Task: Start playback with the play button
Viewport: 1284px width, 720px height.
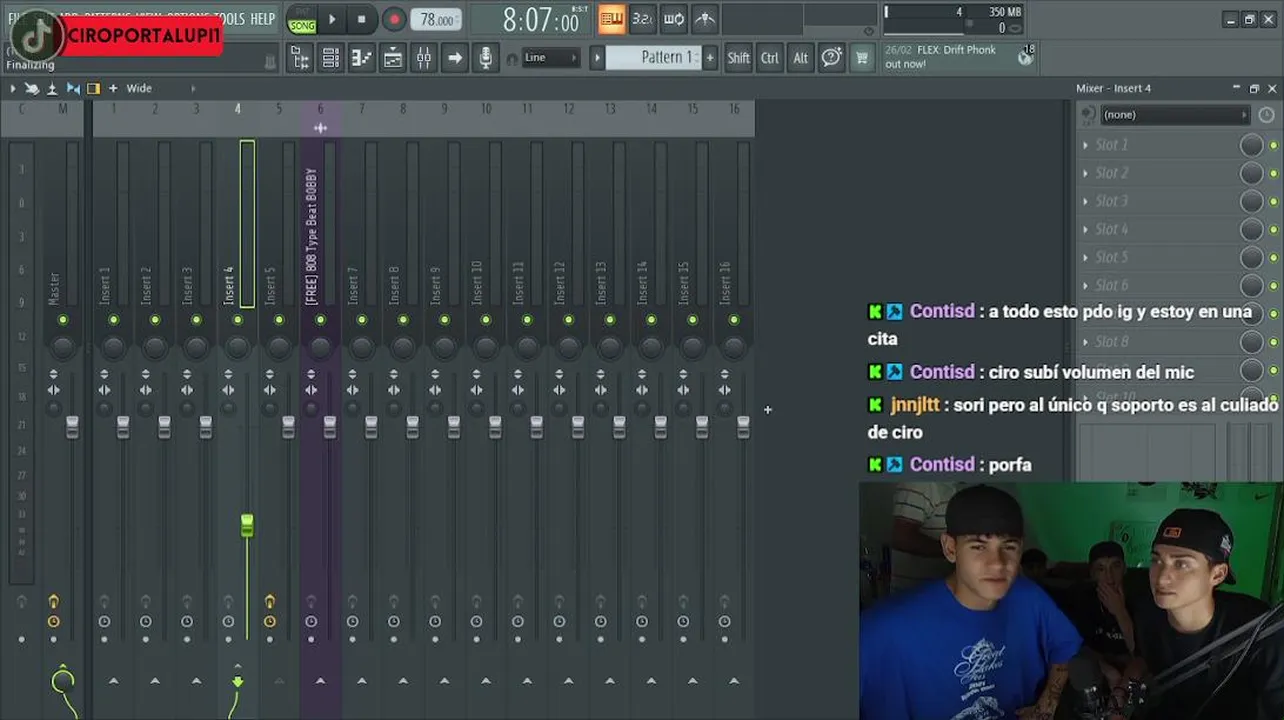Action: pyautogui.click(x=332, y=19)
